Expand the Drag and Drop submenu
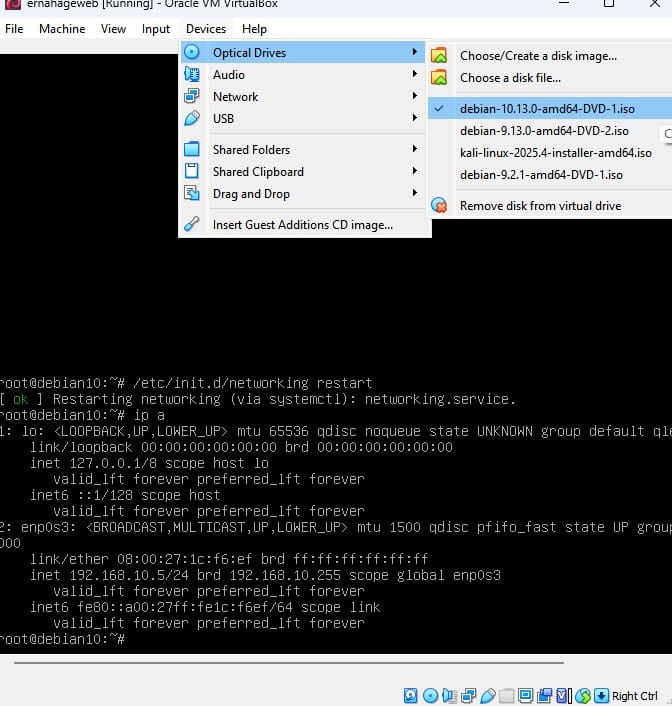Viewport: 672px width, 706px height. pos(303,194)
